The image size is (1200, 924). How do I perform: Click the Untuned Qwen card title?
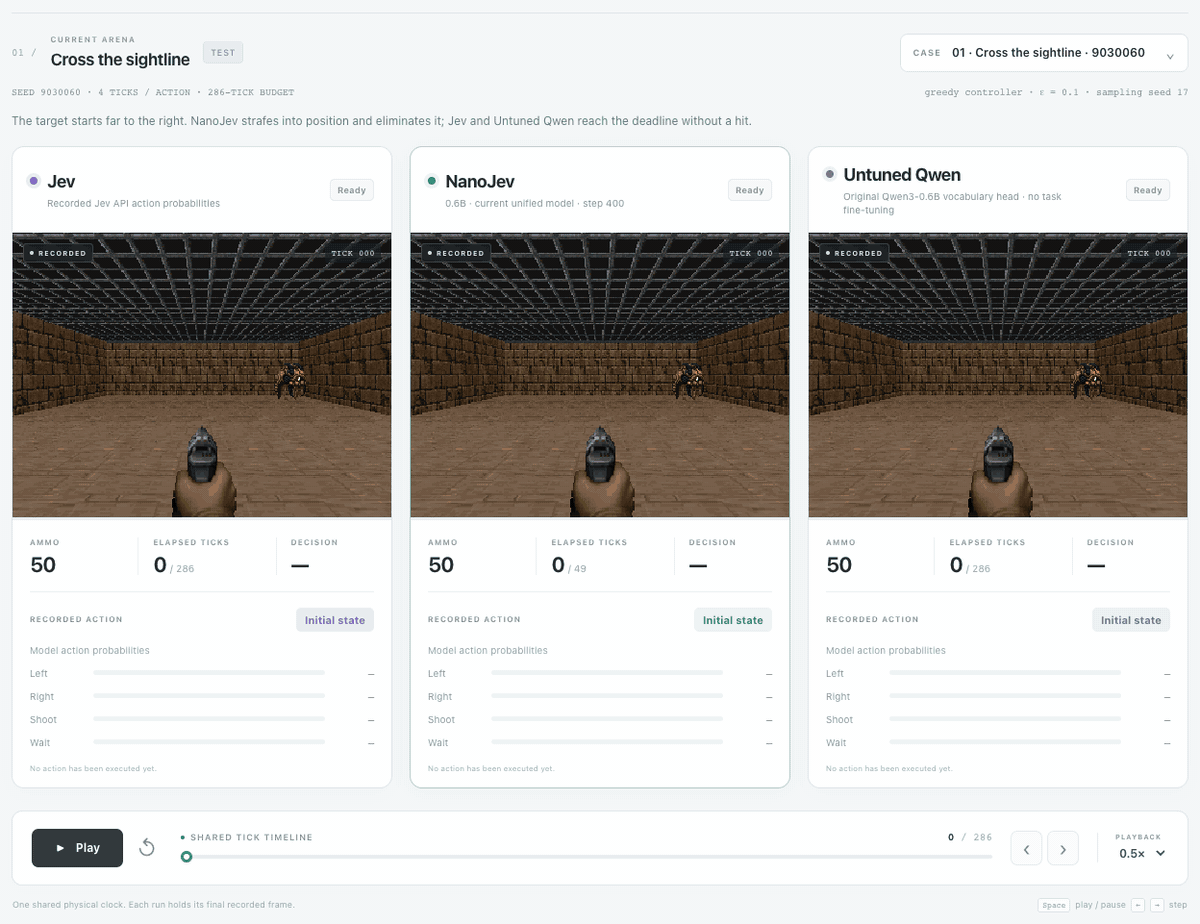point(902,174)
